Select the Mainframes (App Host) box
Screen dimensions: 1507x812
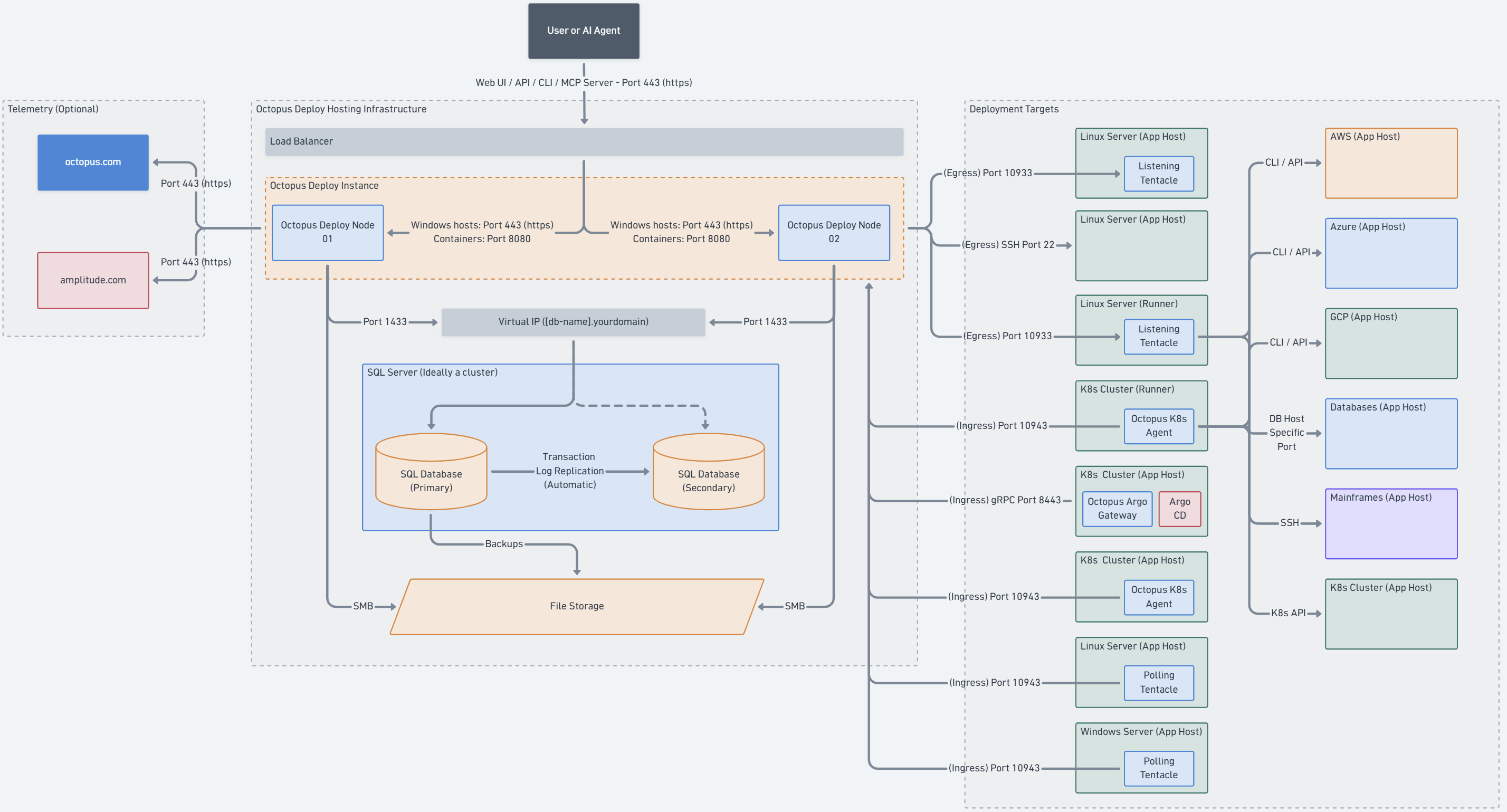[x=1390, y=523]
